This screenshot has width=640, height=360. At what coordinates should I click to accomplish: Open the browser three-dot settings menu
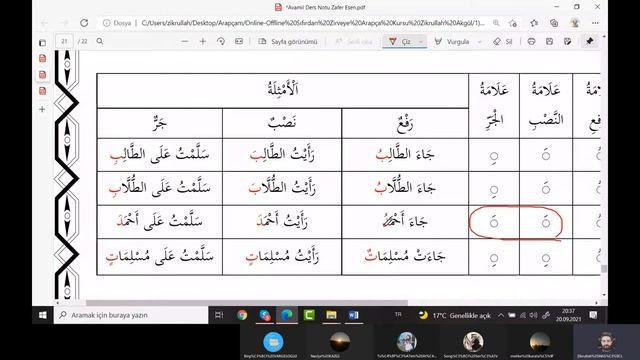click(x=595, y=23)
